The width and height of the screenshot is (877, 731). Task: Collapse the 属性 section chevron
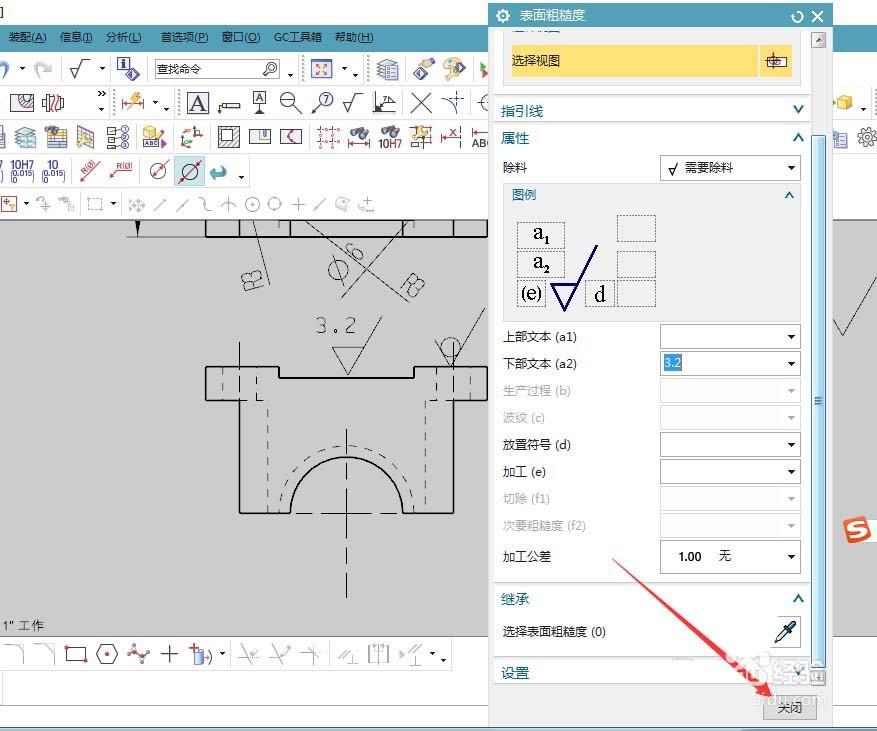point(797,138)
